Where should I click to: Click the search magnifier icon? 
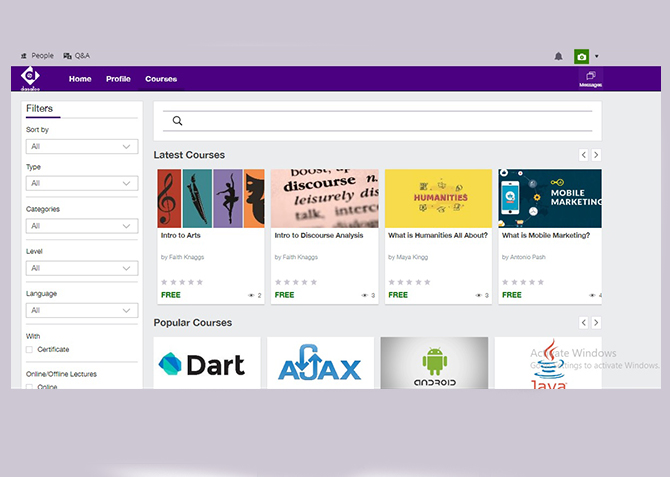pyautogui.click(x=178, y=121)
